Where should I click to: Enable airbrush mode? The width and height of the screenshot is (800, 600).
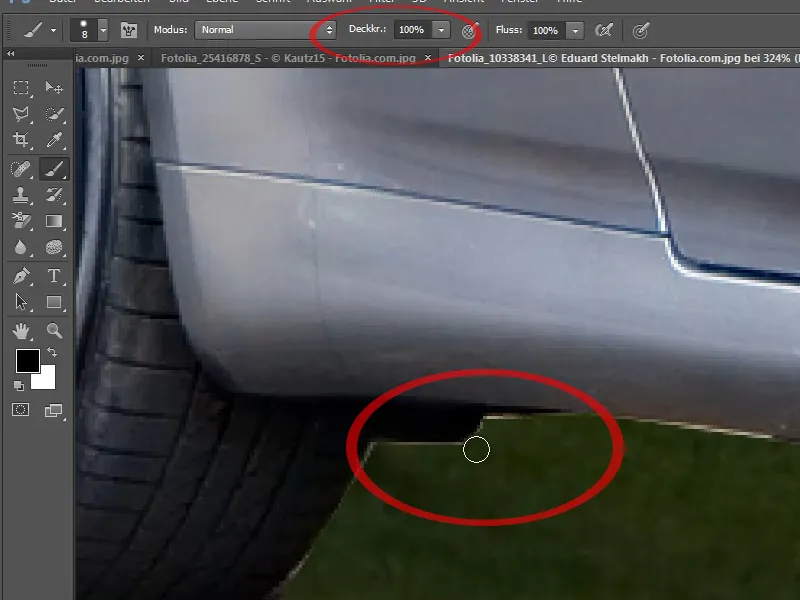coord(604,31)
